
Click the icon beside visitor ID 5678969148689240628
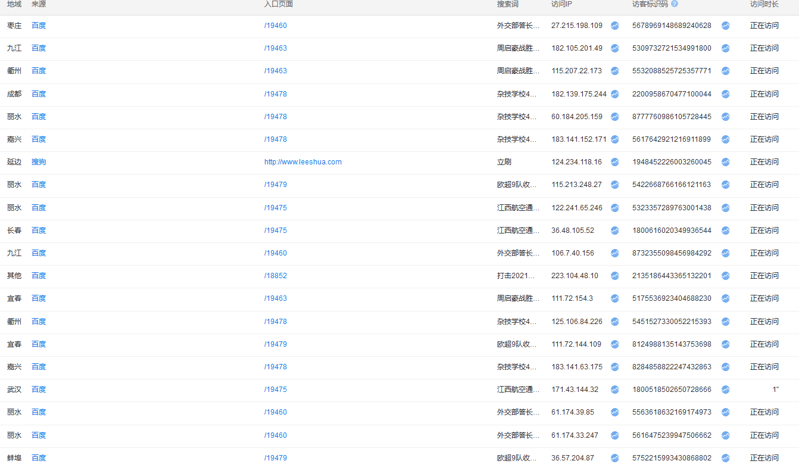point(725,26)
